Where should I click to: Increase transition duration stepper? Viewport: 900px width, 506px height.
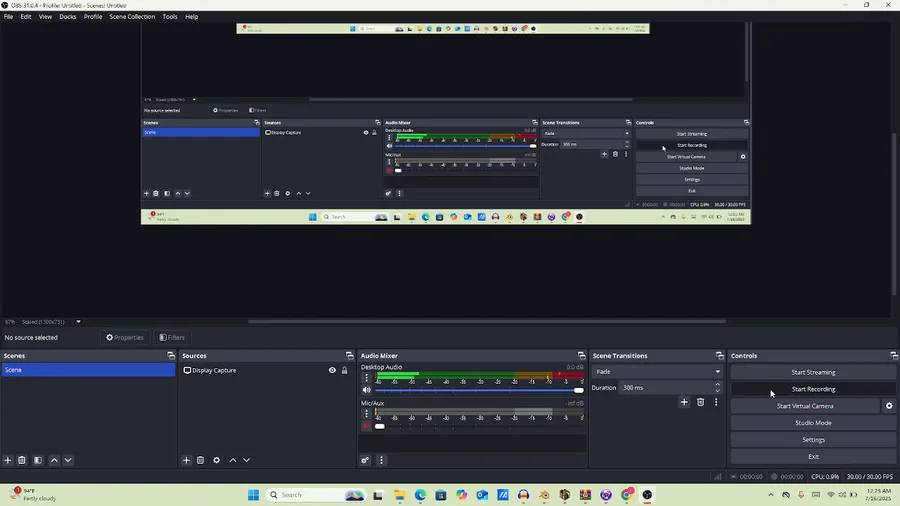tap(717, 384)
